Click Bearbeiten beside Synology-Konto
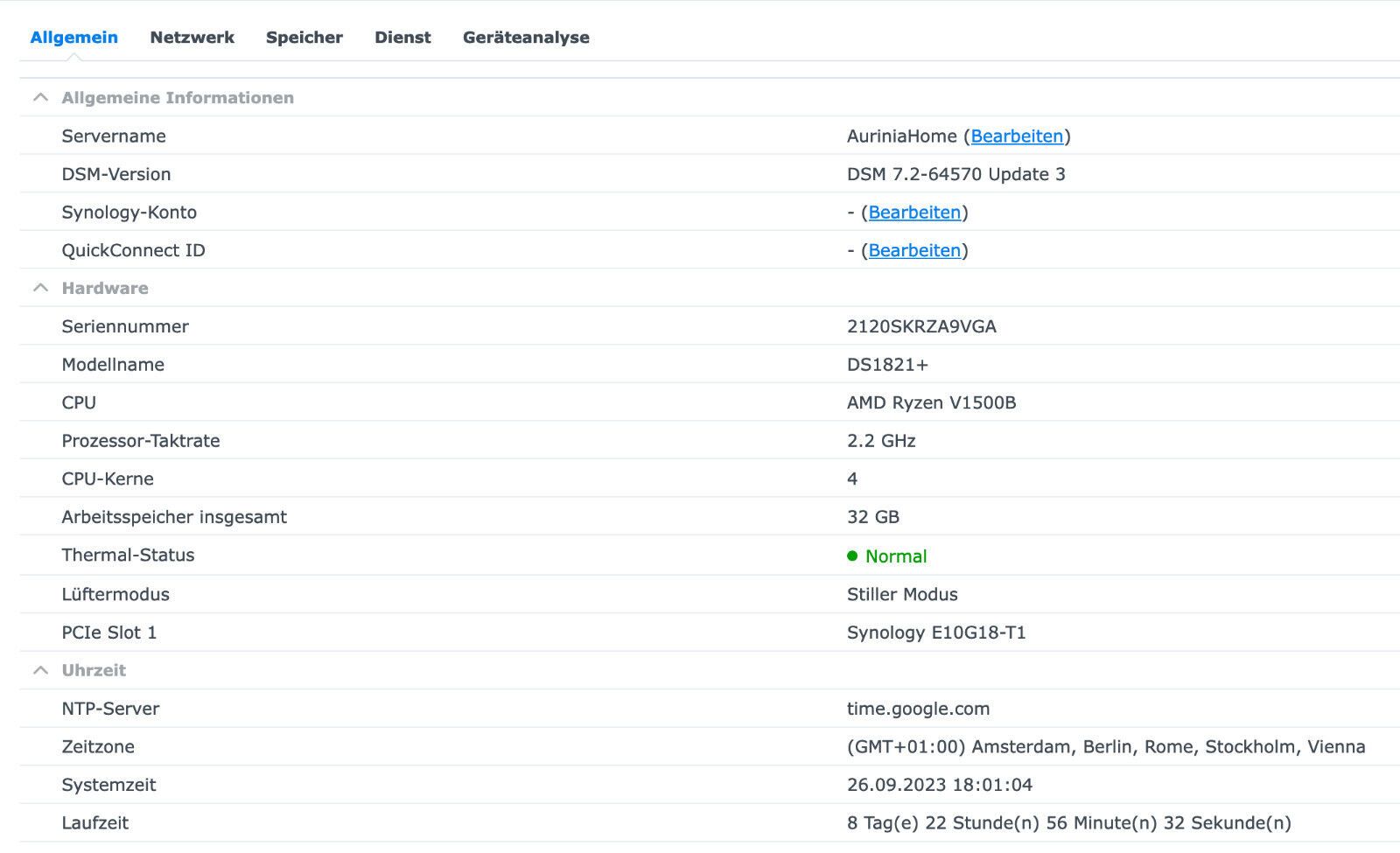This screenshot has height=853, width=1400. [x=913, y=212]
